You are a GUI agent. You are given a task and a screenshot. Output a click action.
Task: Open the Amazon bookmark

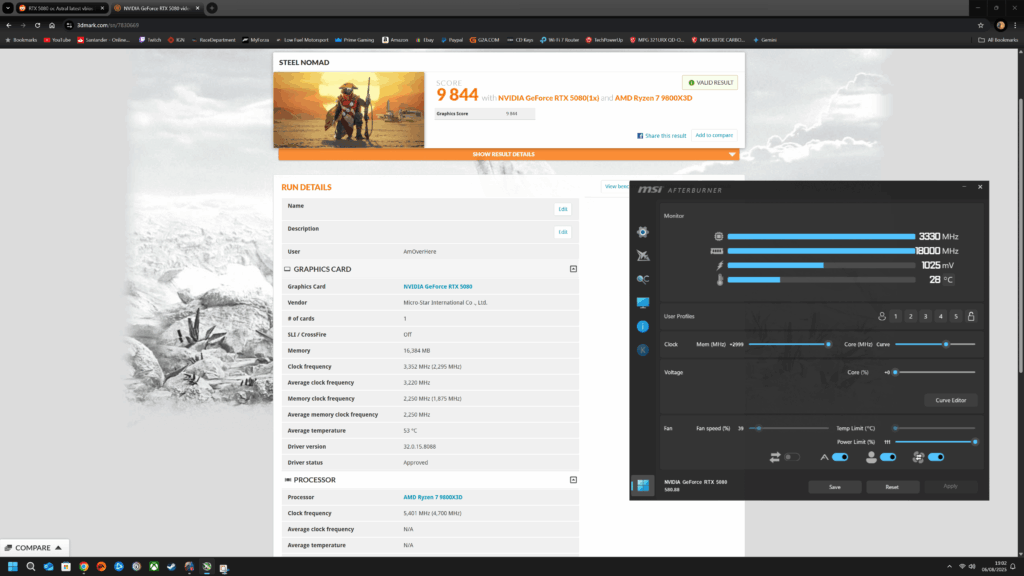pyautogui.click(x=395, y=40)
